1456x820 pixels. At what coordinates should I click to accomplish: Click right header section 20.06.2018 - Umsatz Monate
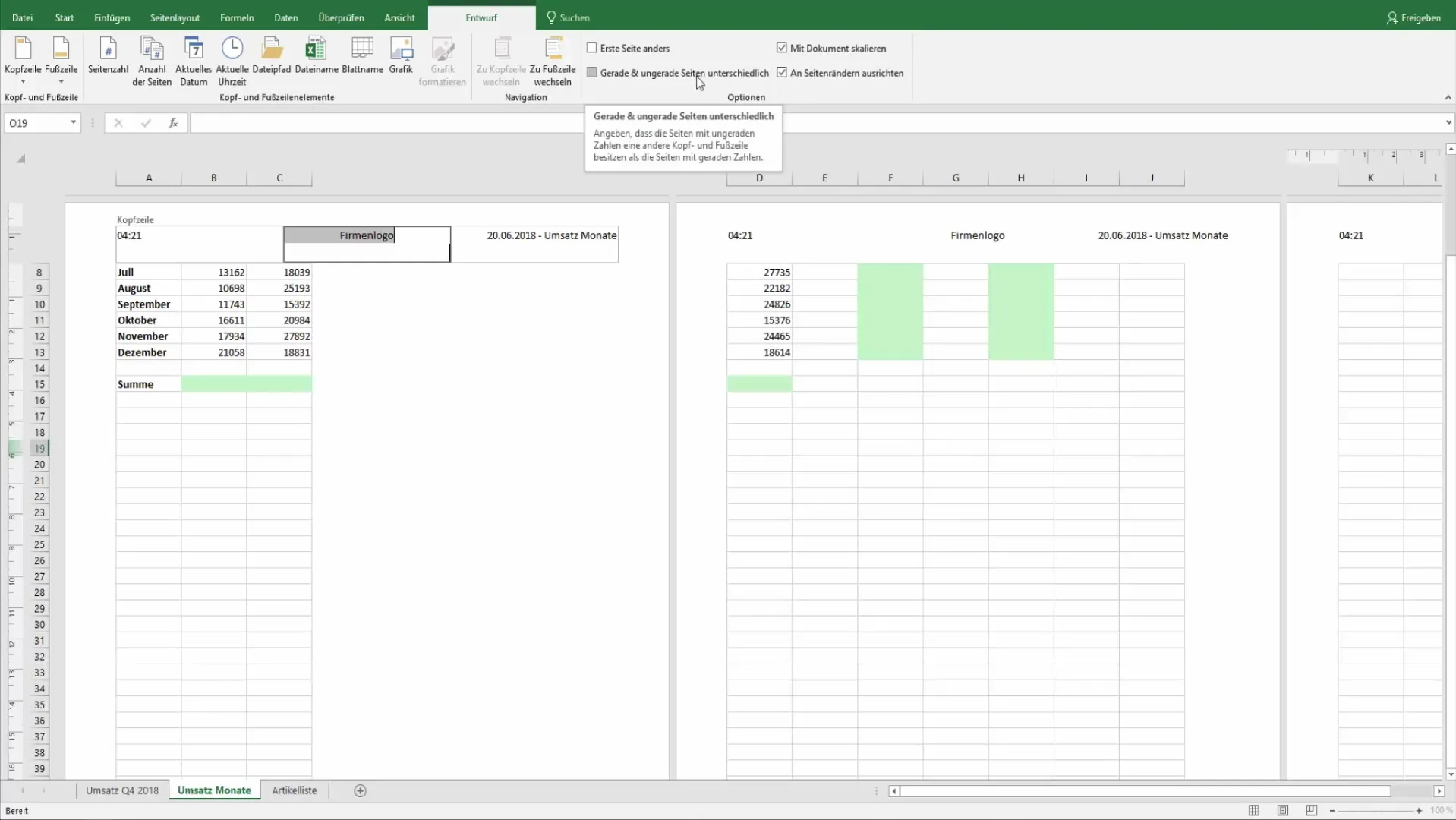[534, 244]
